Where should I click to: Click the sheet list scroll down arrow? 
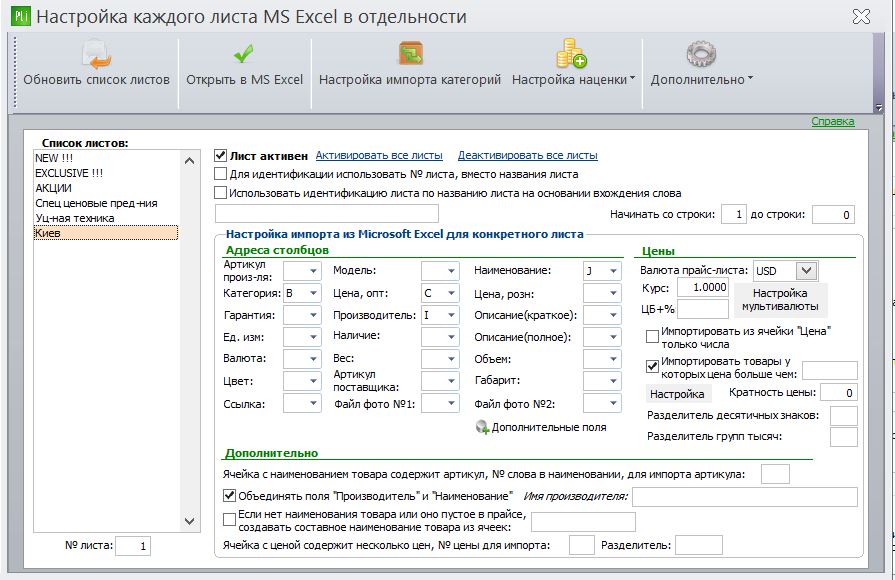point(190,521)
